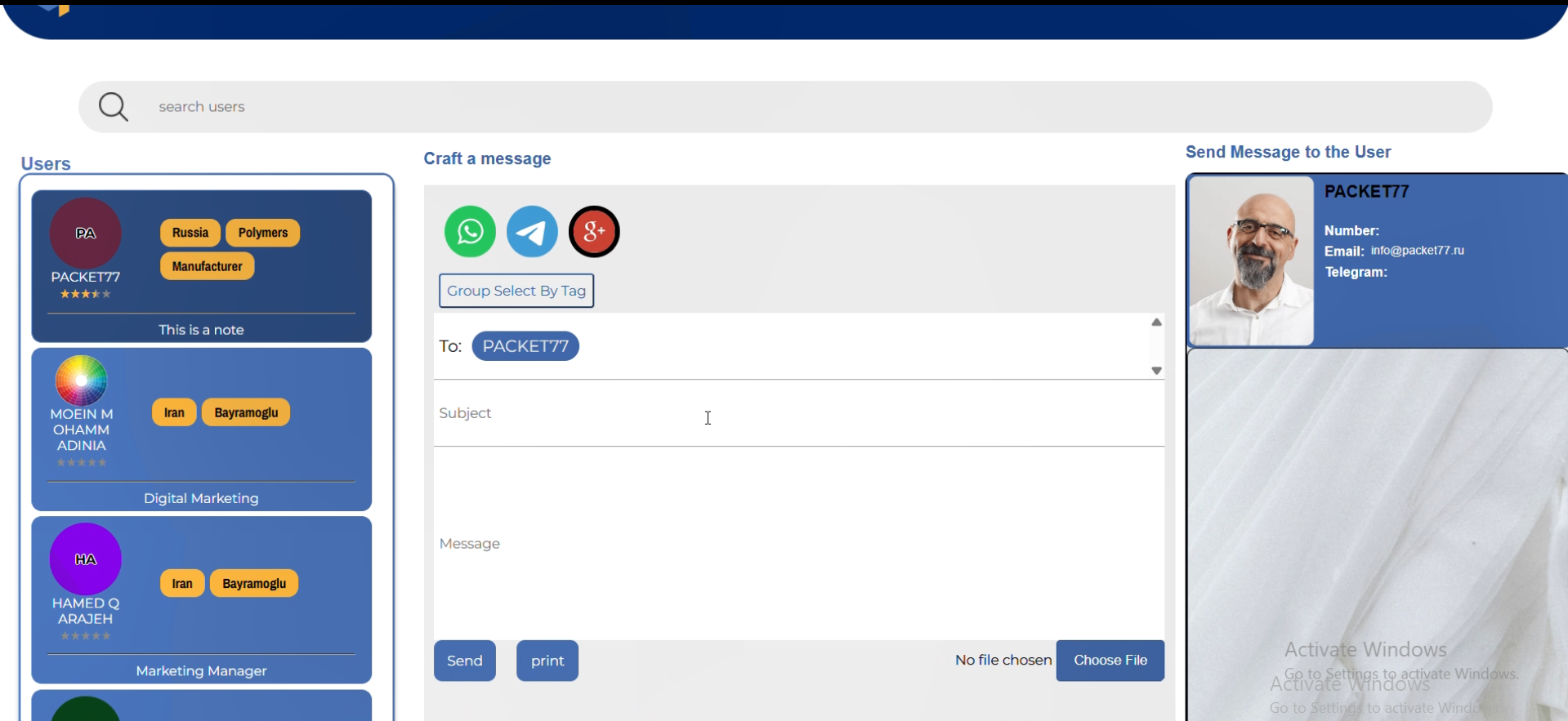Click the PA avatar of PACKET77

point(86,234)
